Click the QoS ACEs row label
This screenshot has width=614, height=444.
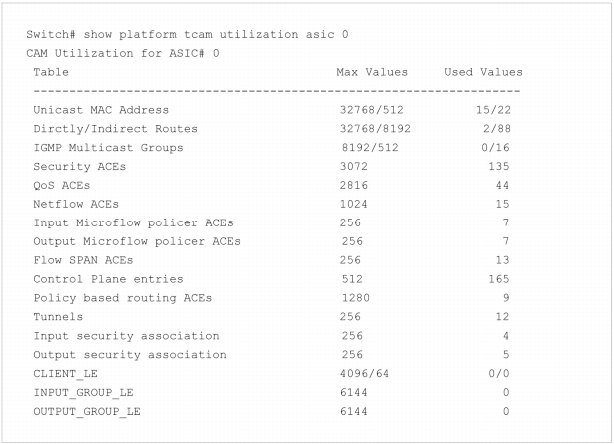tap(61, 185)
